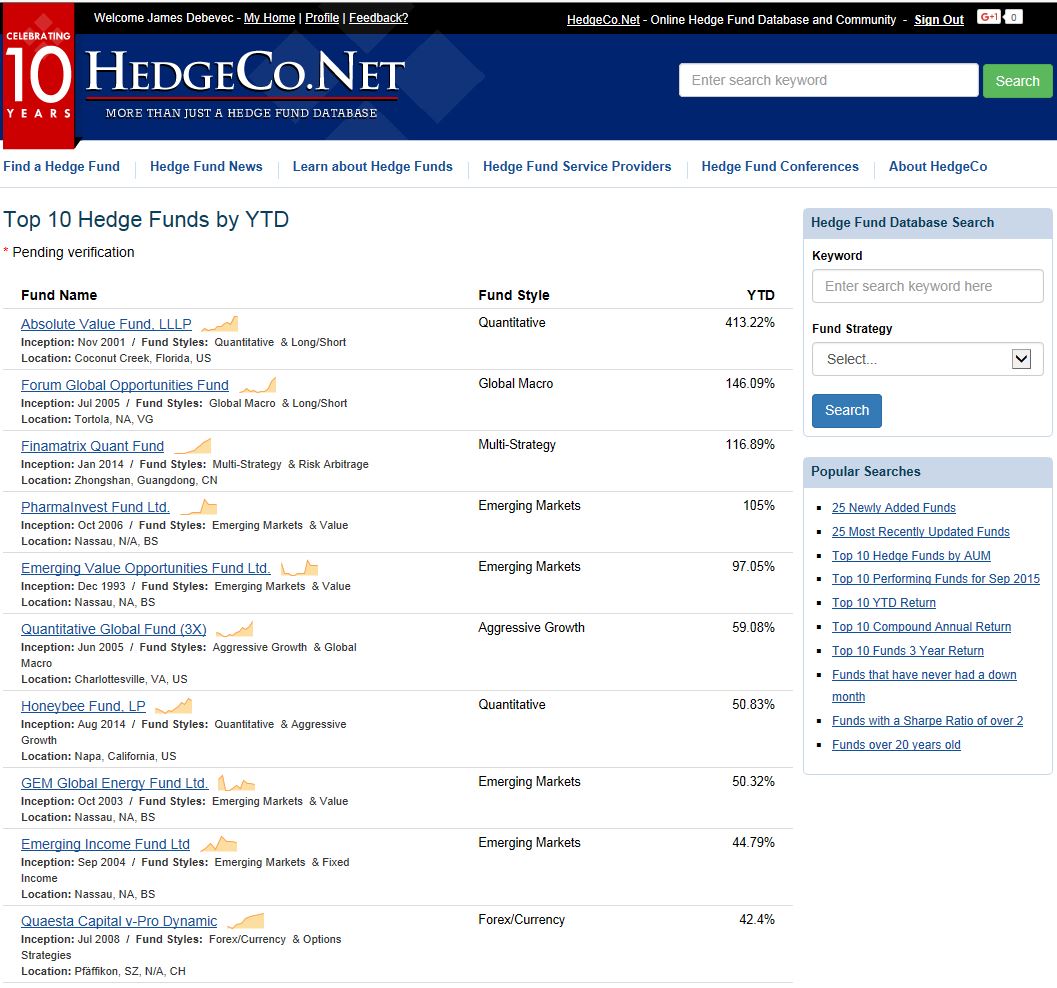This screenshot has width=1057, height=988.
Task: Click the header search keyword field
Action: [x=828, y=80]
